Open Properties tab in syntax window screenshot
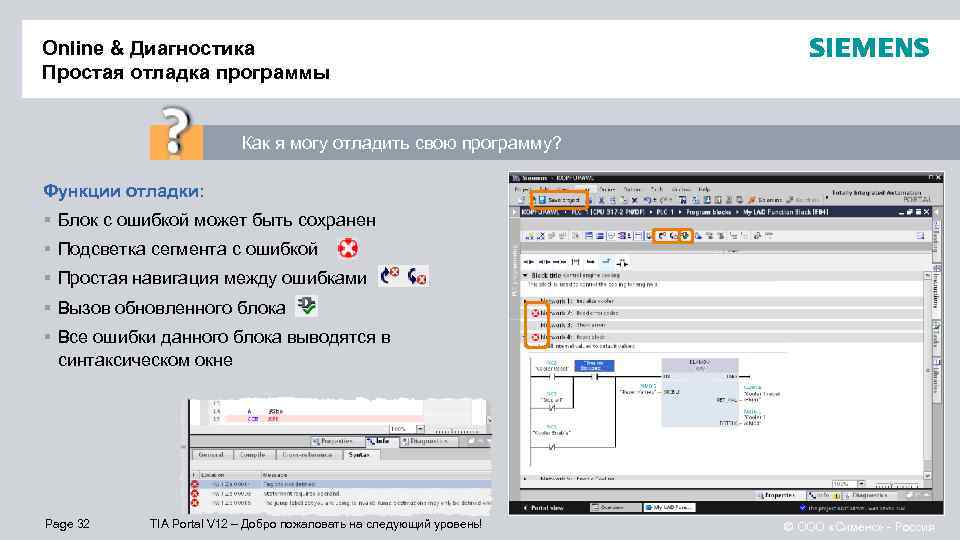Viewport: 960px width, 540px height. pyautogui.click(x=336, y=441)
